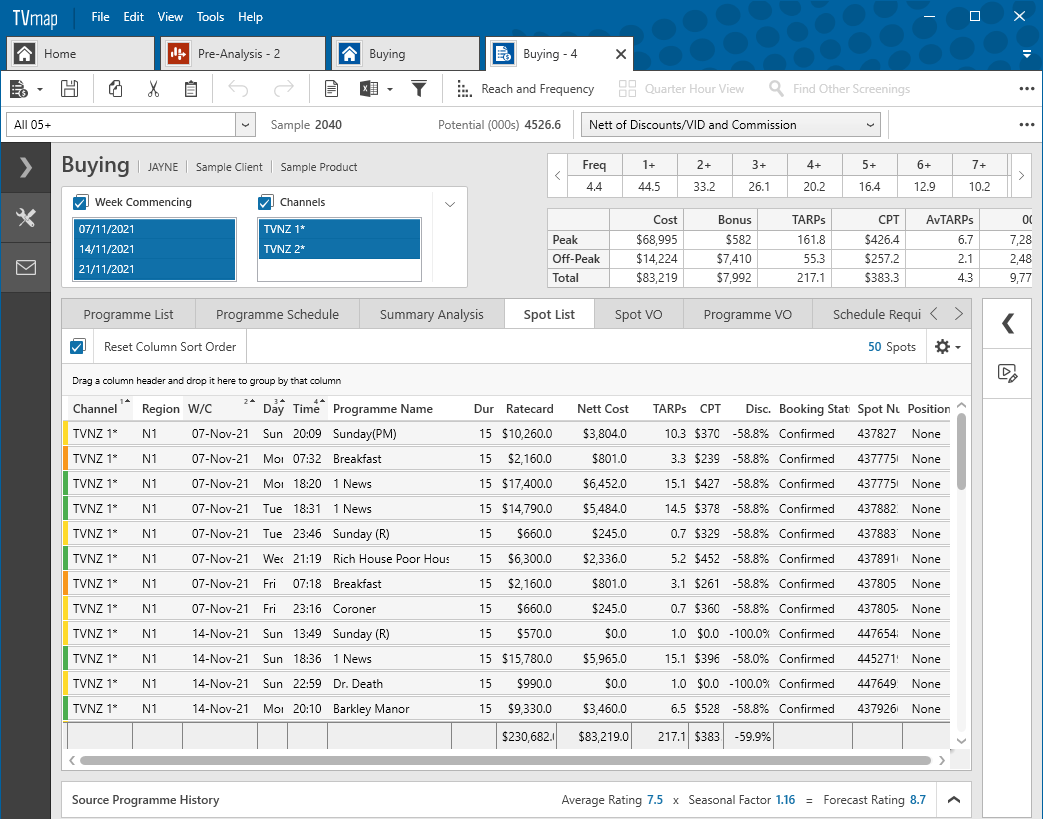Click the vertical scrollbar of spot list
This screenshot has height=819, width=1043.
point(961,451)
